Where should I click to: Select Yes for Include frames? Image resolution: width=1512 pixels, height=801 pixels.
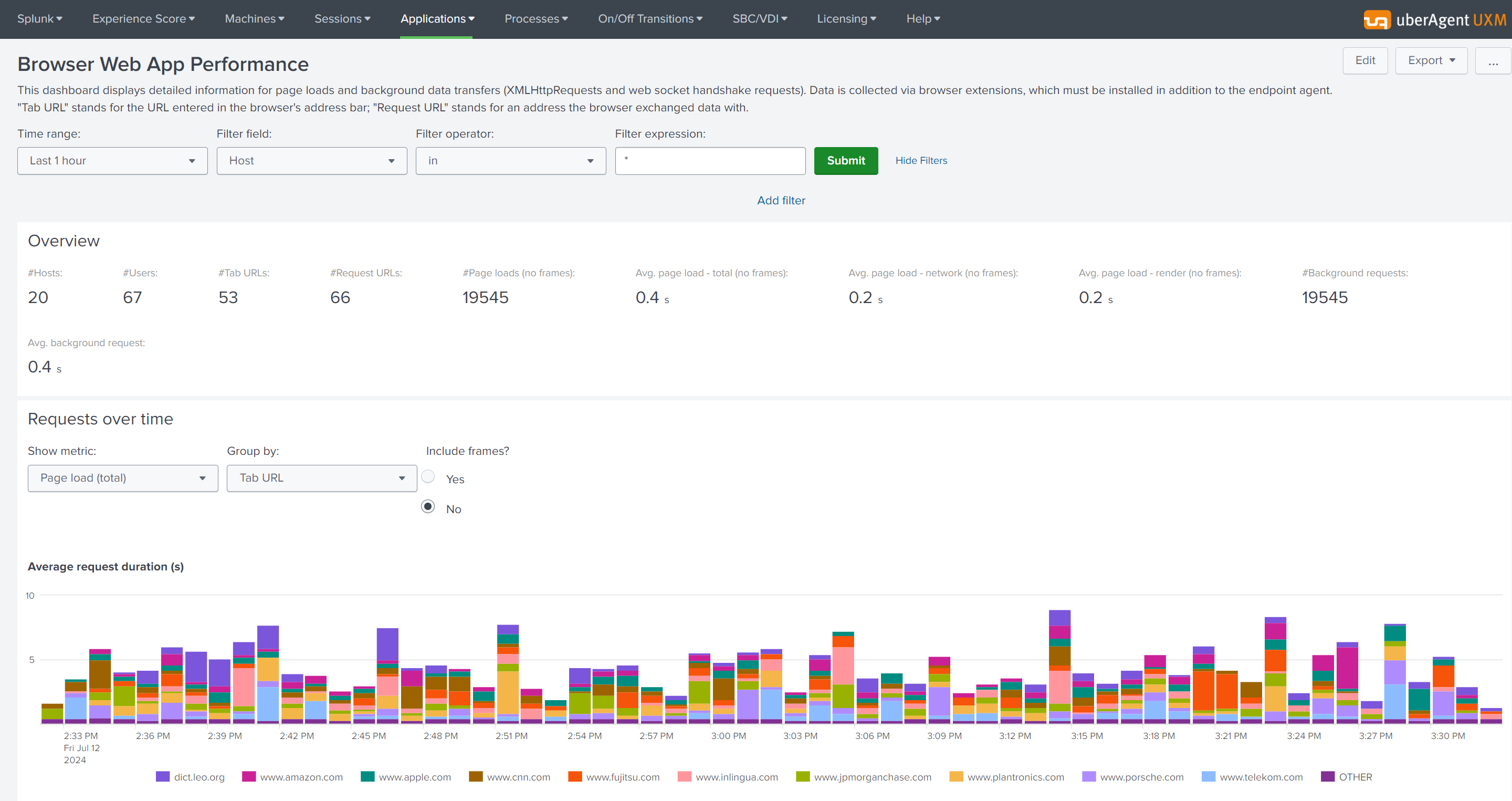click(428, 476)
